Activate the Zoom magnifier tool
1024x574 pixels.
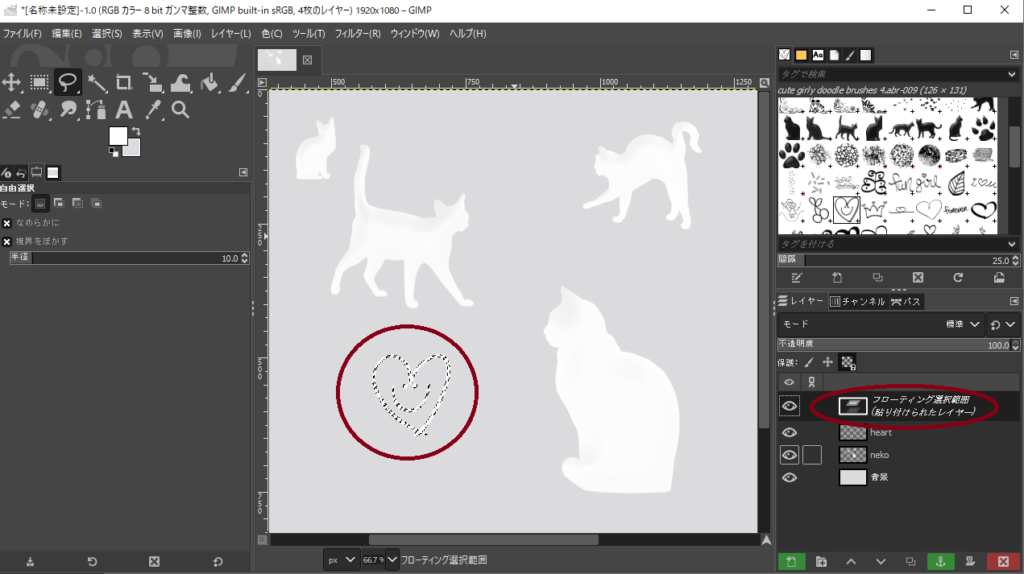(x=181, y=109)
